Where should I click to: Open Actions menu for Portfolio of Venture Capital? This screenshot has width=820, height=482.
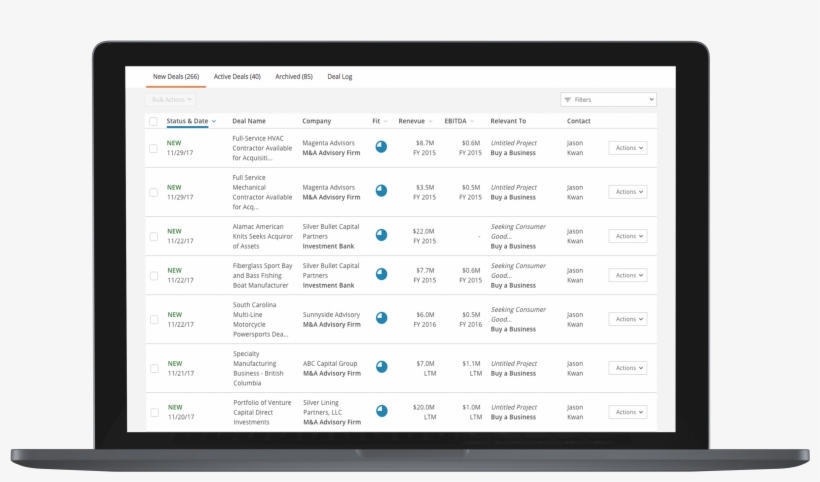[x=628, y=412]
